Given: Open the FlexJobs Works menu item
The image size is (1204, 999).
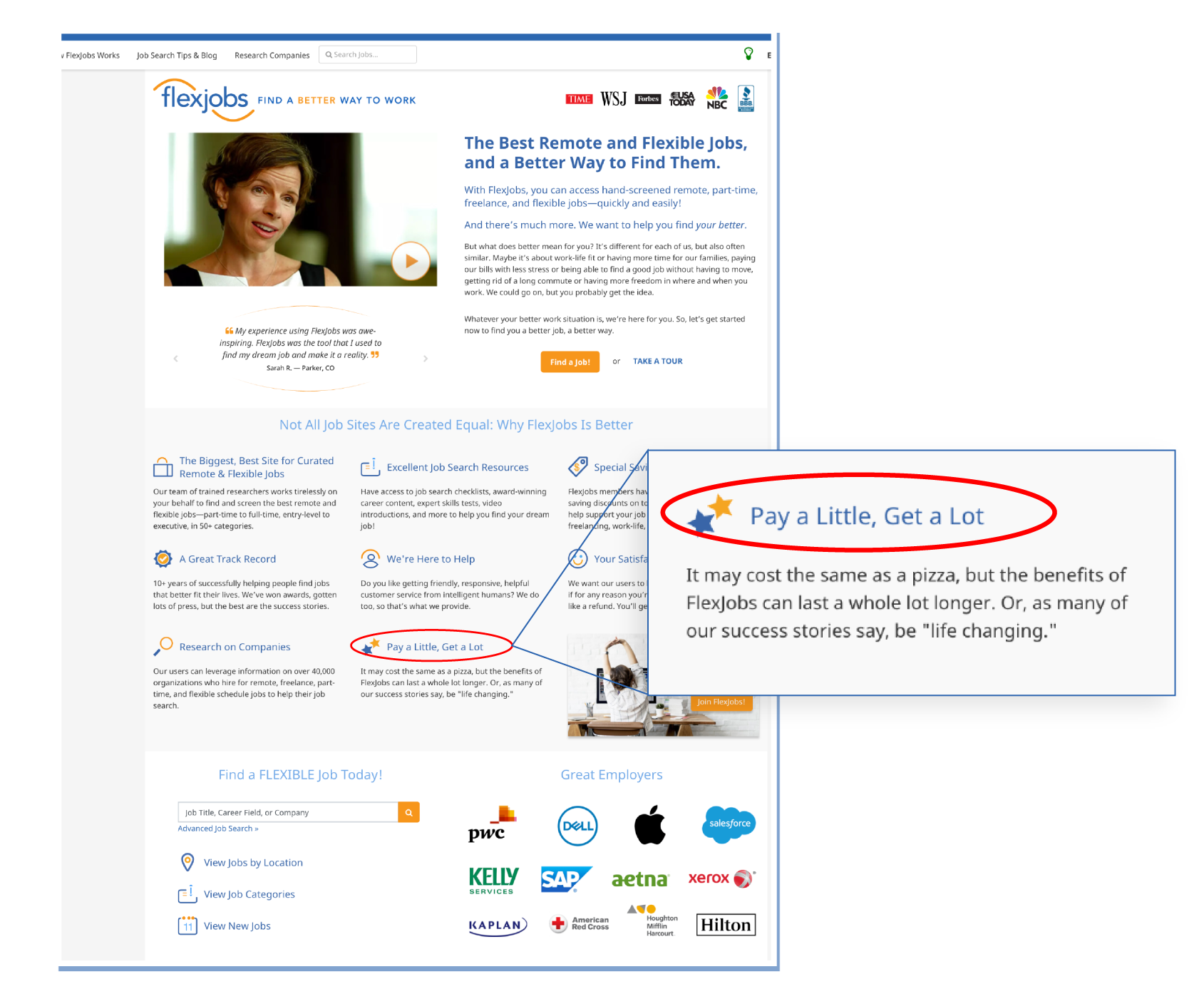Looking at the screenshot, I should (x=91, y=55).
